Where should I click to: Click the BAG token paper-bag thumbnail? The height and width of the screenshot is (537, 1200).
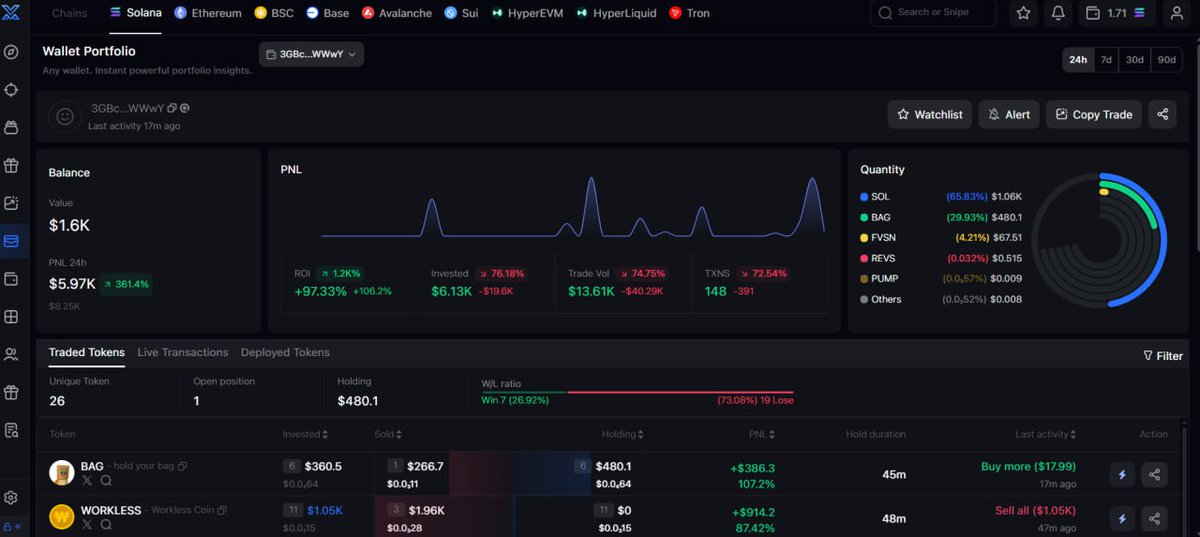(x=62, y=473)
